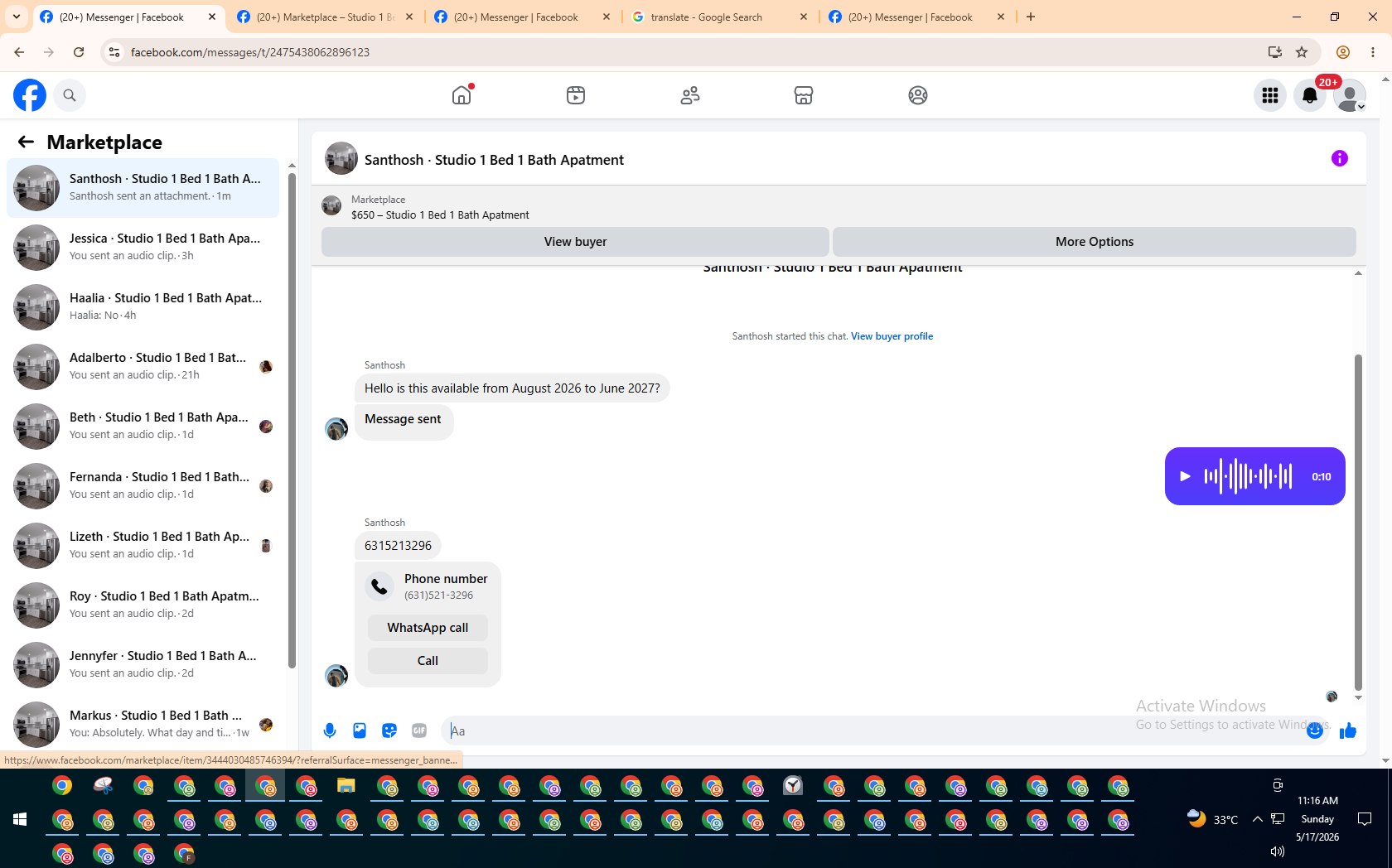This screenshot has width=1392, height=868.
Task: Open the emoji picker
Action: pos(1315,731)
